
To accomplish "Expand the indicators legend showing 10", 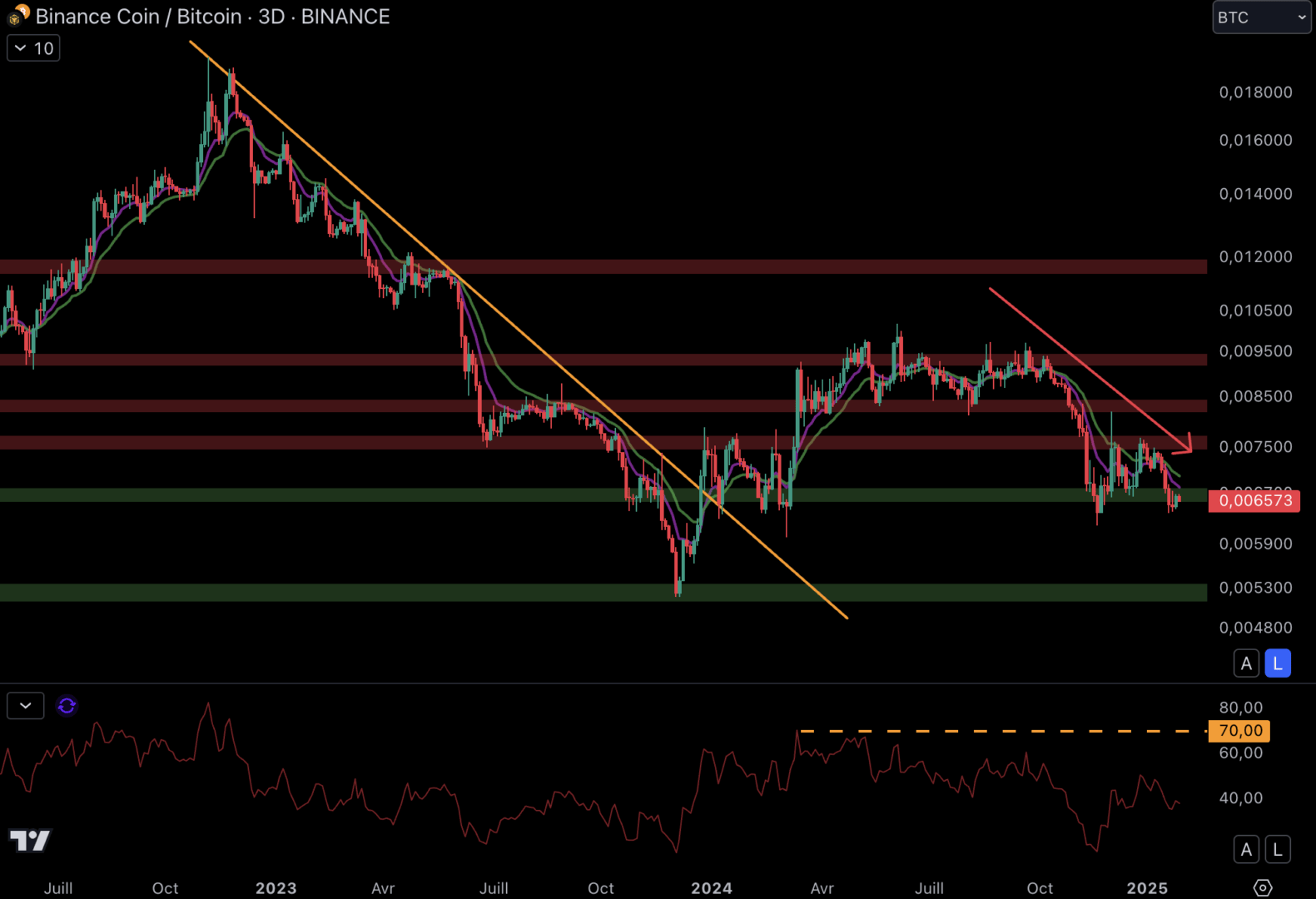I will tap(33, 48).
